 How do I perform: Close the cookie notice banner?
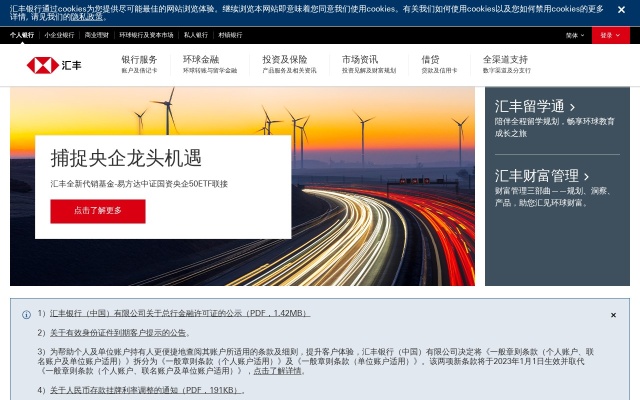point(621,10)
